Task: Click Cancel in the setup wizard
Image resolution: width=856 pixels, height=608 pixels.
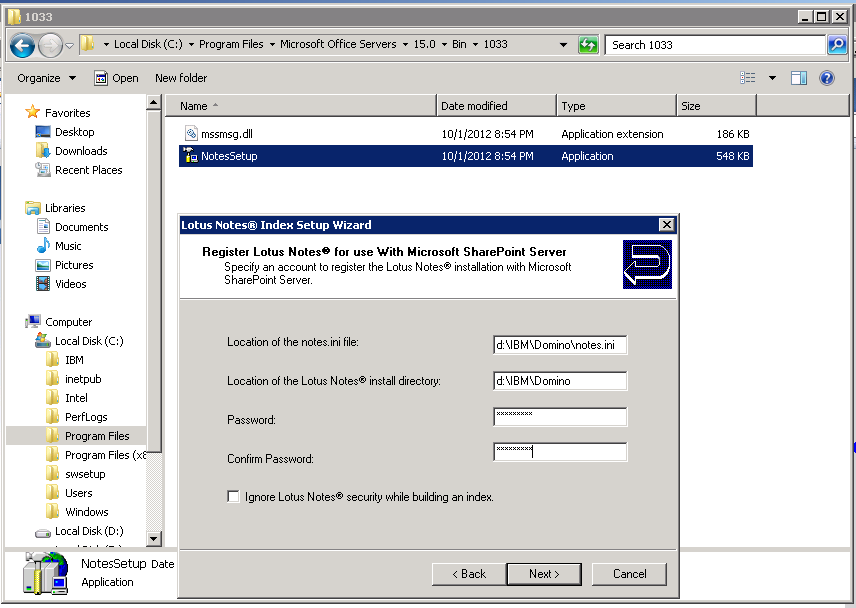Action: point(629,574)
